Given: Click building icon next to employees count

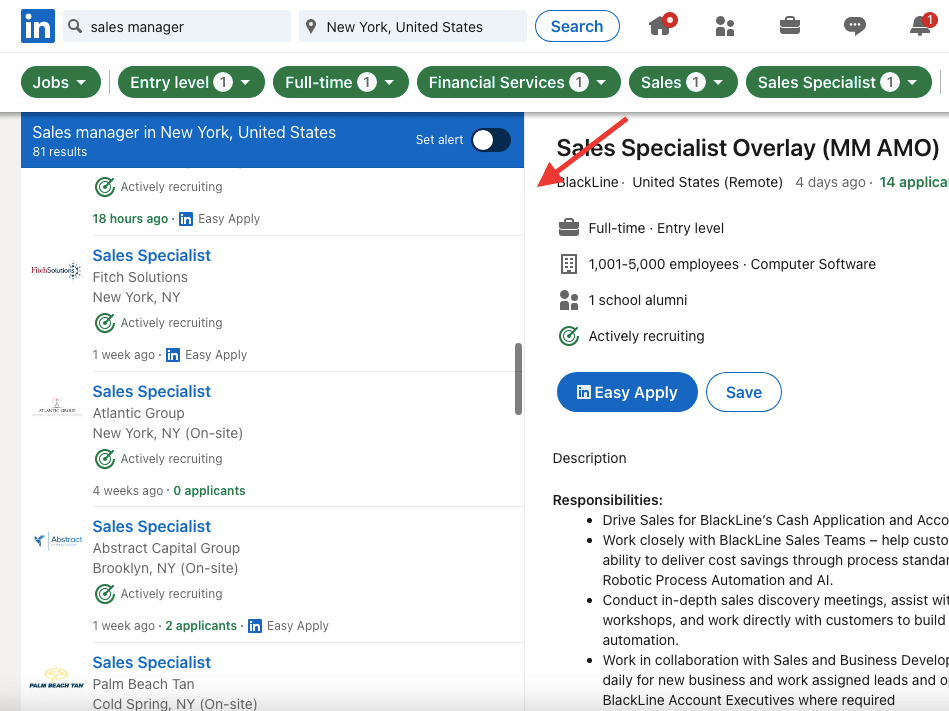Looking at the screenshot, I should click(569, 264).
